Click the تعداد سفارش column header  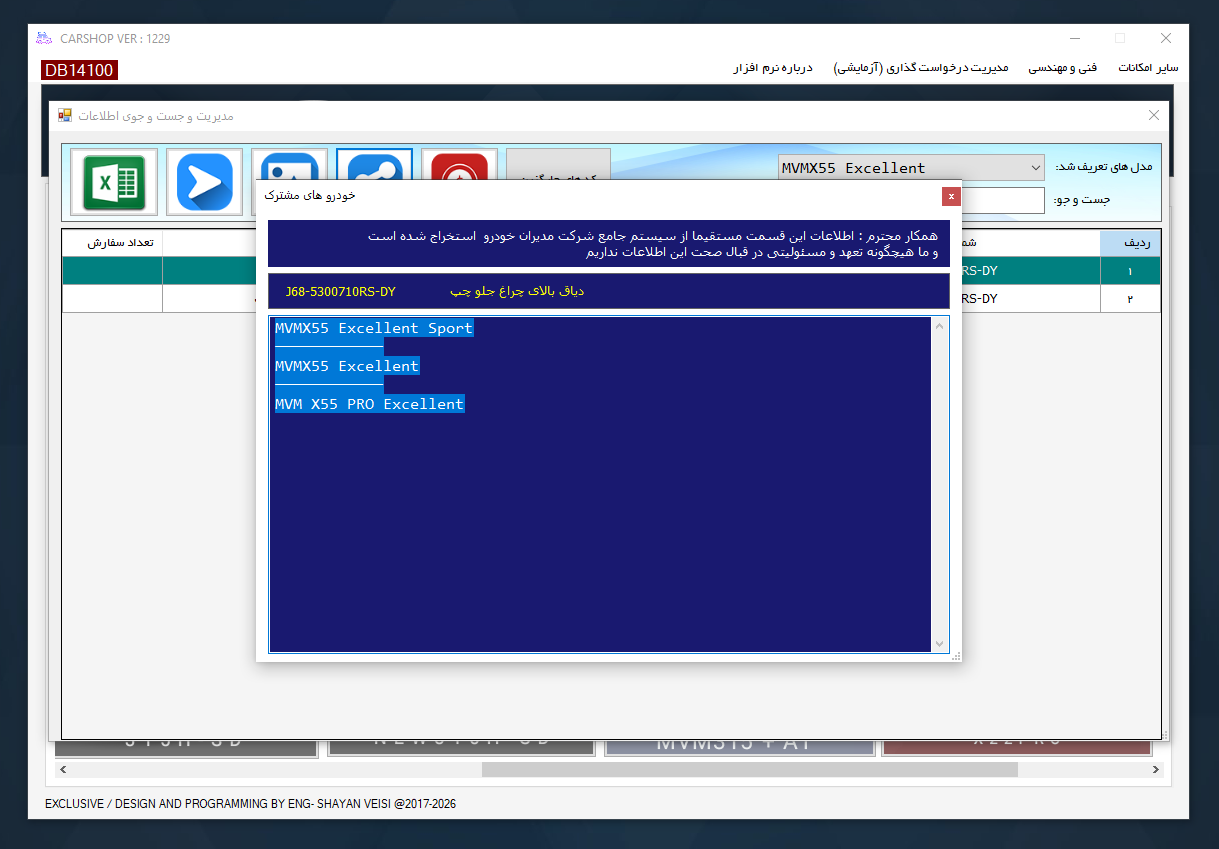[x=112, y=243]
